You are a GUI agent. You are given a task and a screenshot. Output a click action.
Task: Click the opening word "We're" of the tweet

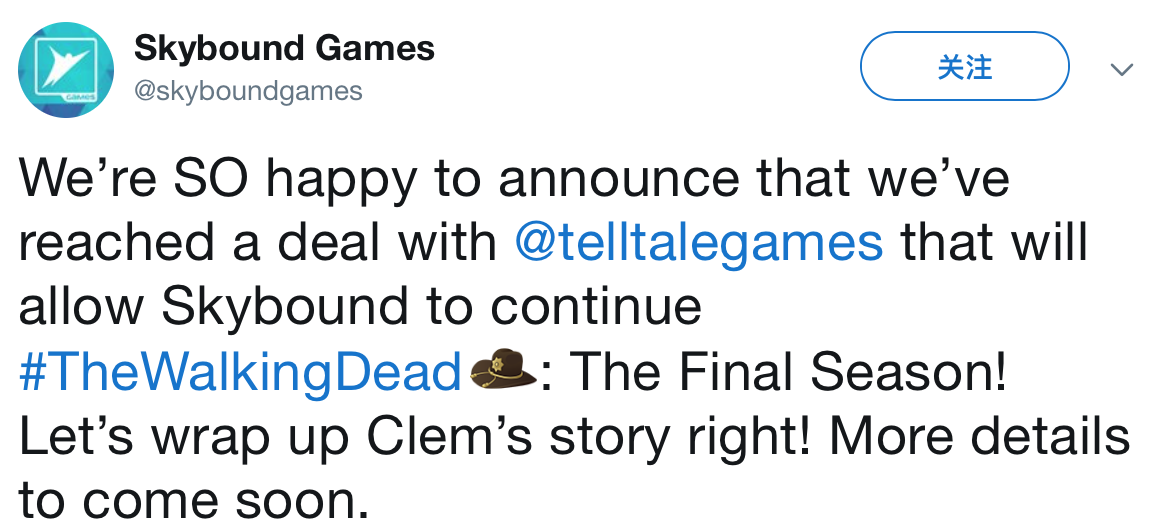82,180
